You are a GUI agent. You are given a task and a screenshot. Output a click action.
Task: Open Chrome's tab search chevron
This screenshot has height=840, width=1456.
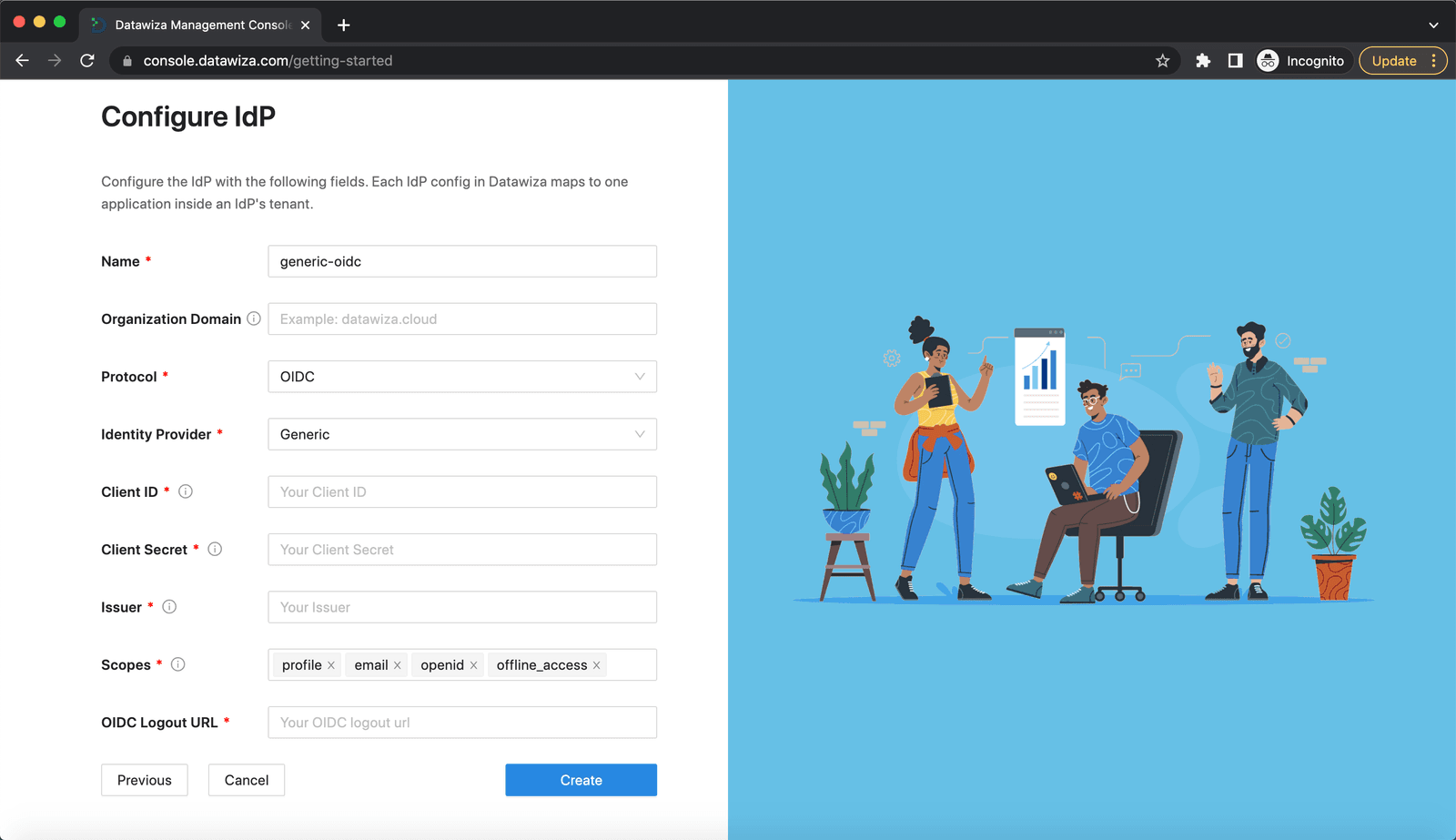(1433, 25)
